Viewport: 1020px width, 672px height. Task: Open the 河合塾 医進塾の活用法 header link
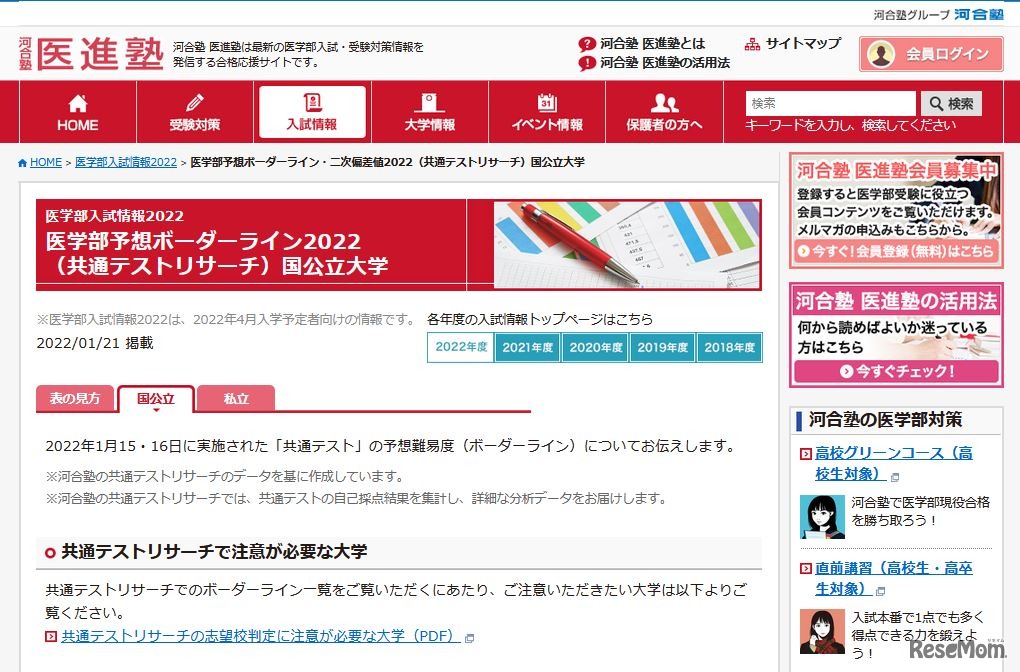665,62
